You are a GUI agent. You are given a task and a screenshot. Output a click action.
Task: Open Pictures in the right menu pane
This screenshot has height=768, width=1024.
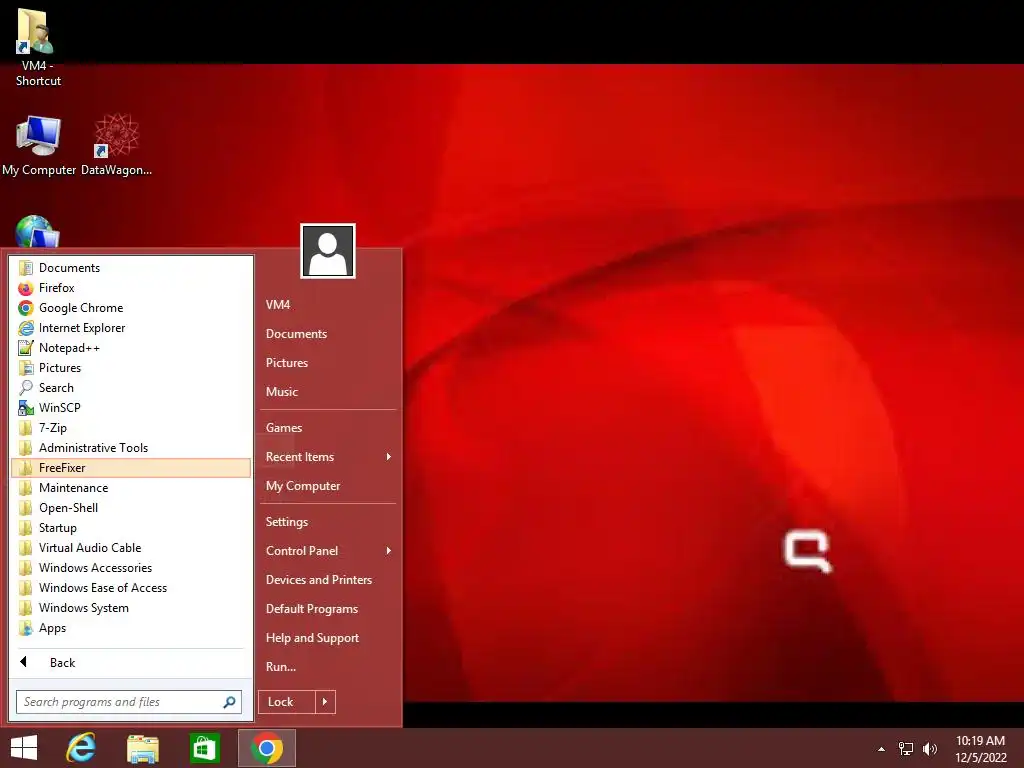click(x=328, y=362)
